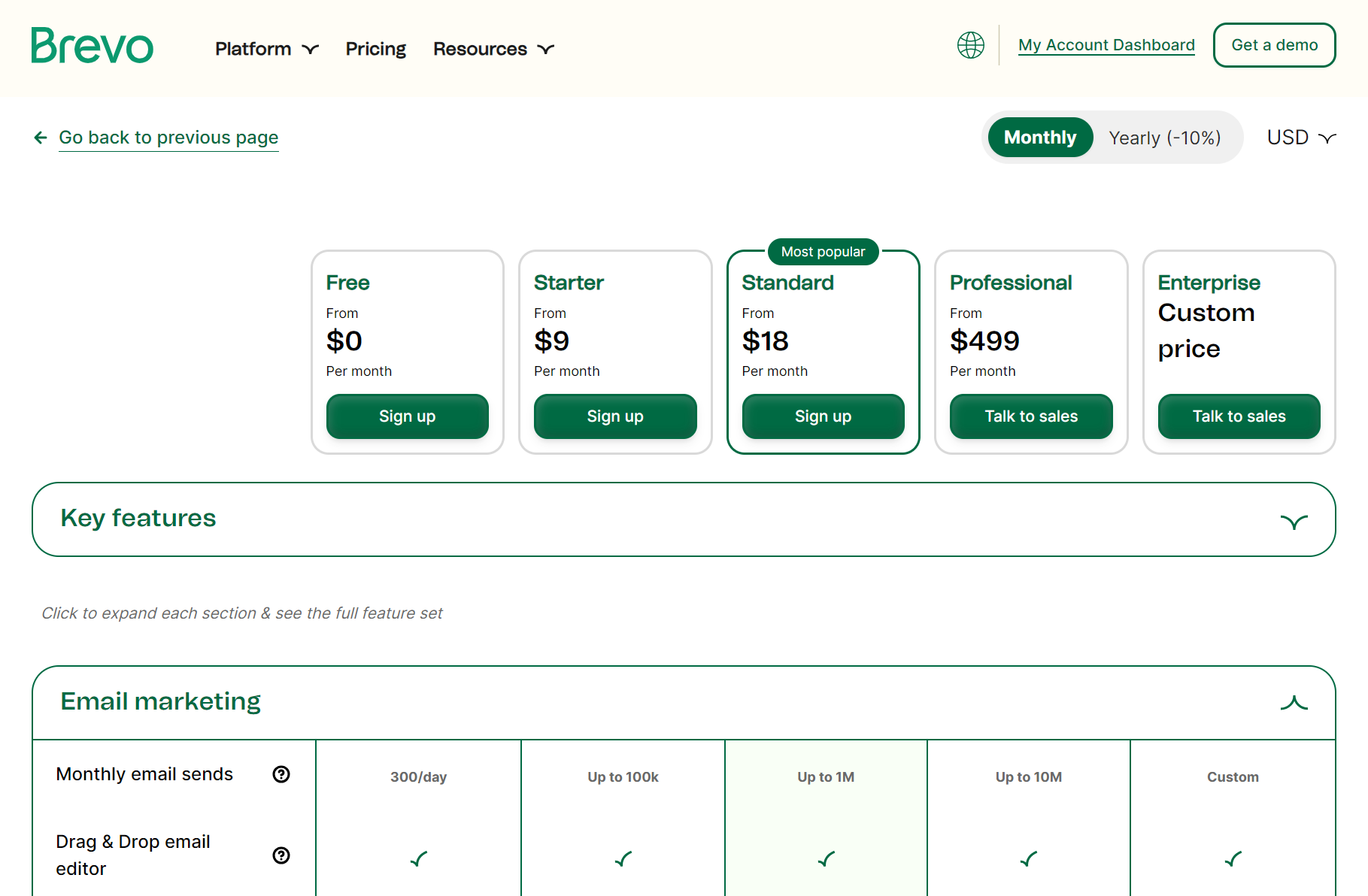The width and height of the screenshot is (1368, 896).
Task: Select the Monthly billing toggle
Action: tap(1040, 137)
